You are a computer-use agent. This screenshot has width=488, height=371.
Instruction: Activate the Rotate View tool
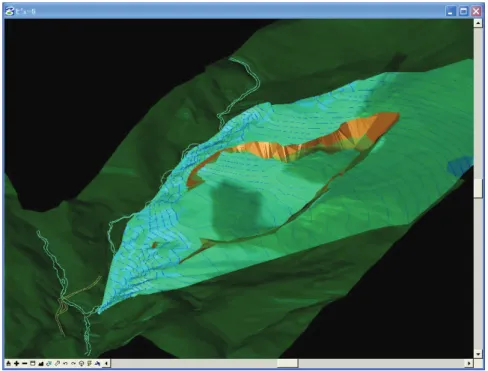[x=49, y=363]
